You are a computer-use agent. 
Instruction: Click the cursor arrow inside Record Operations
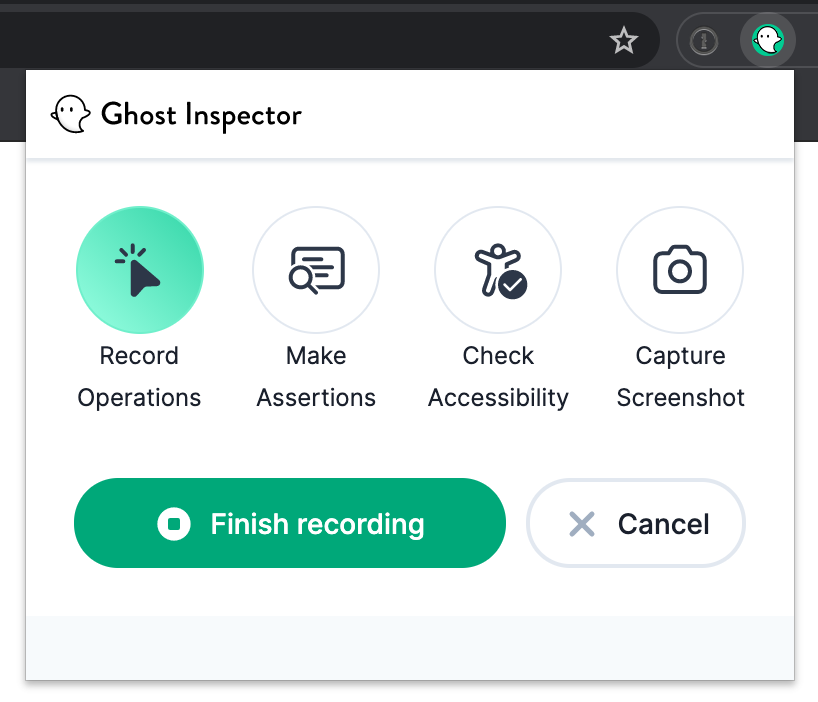pos(139,270)
